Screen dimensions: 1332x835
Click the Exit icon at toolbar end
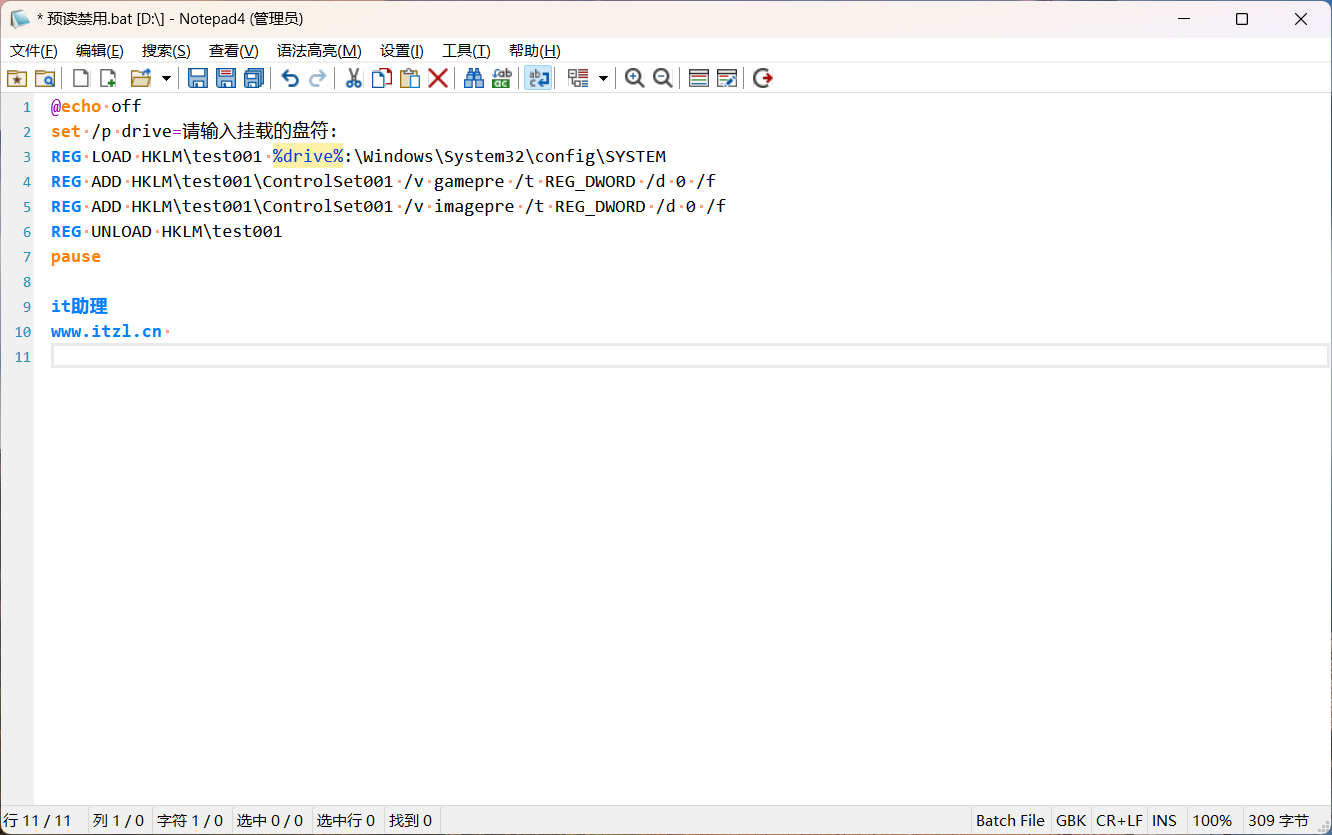click(x=762, y=77)
